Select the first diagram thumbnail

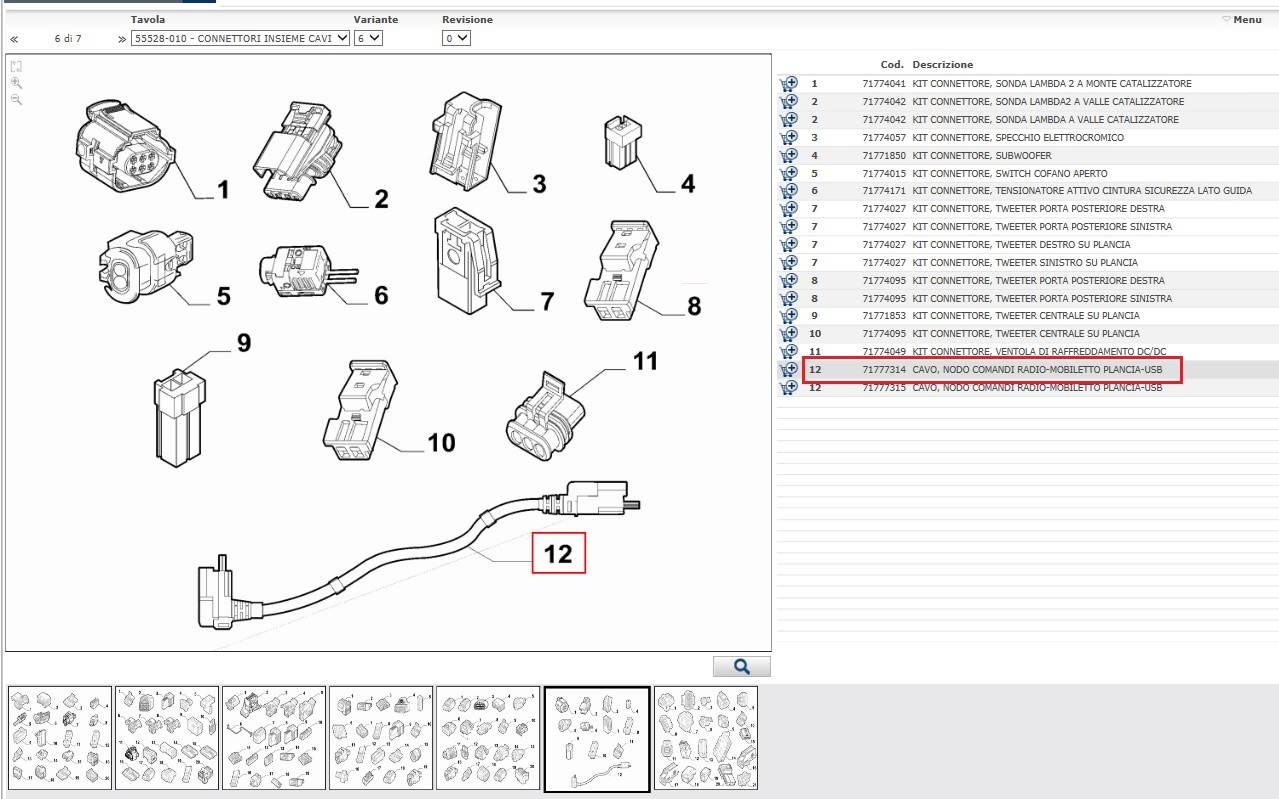60,738
